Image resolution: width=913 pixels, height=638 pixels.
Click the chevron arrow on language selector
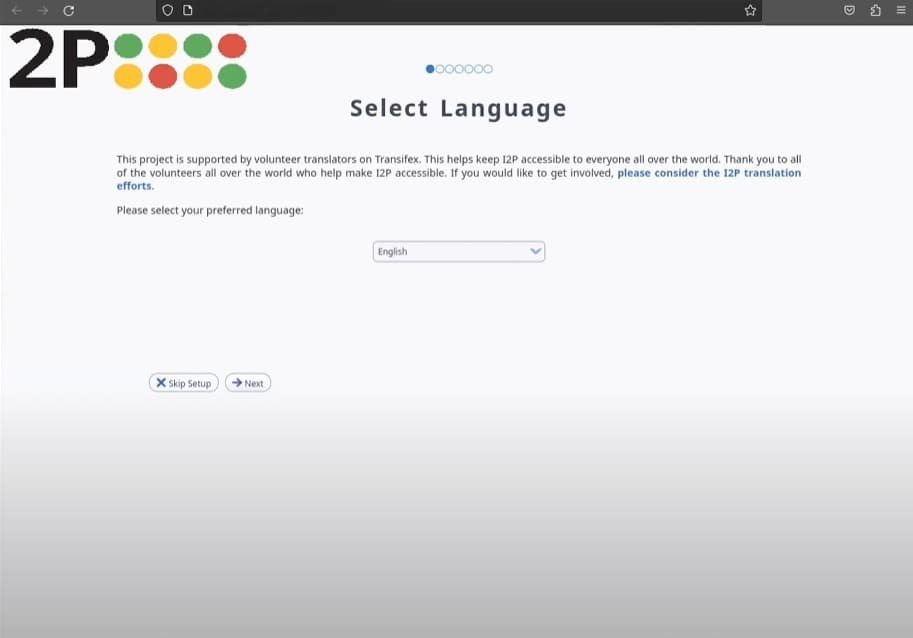point(535,252)
